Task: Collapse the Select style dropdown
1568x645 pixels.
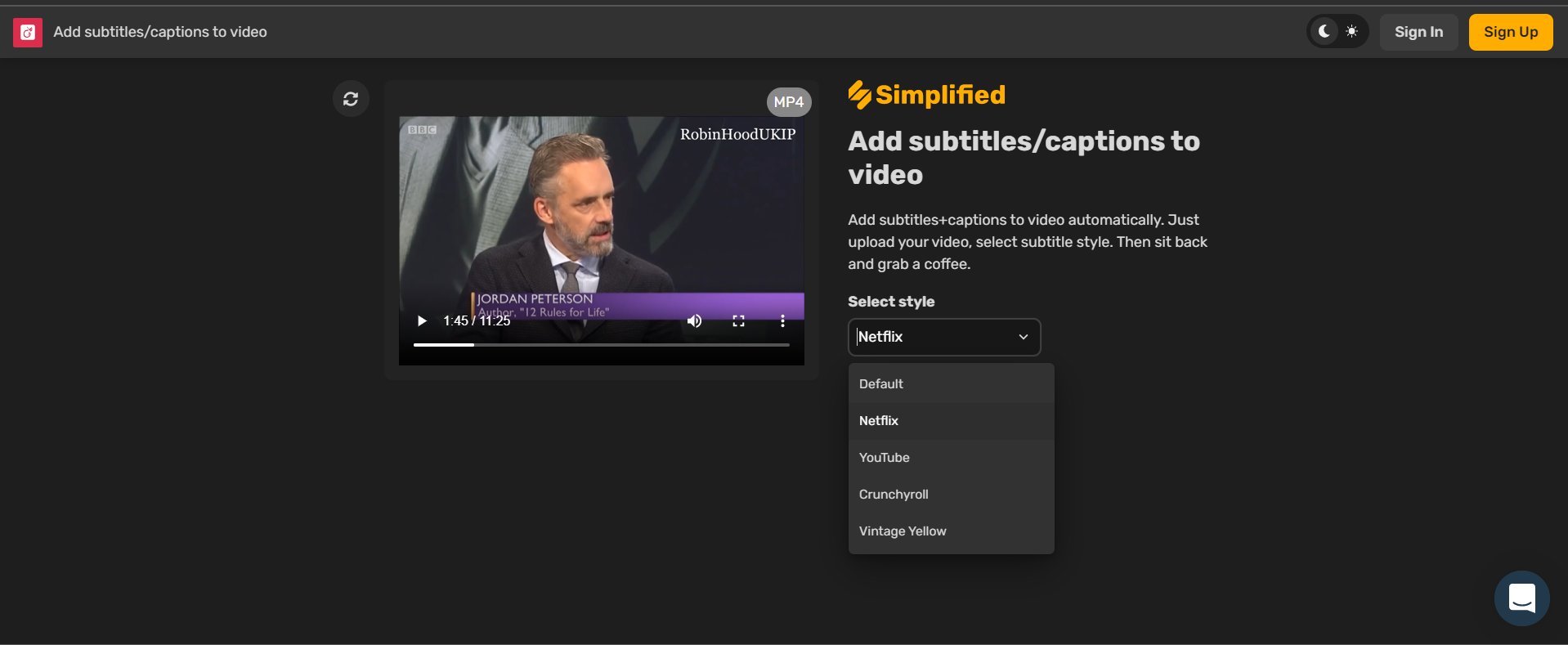Action: 1023,337
